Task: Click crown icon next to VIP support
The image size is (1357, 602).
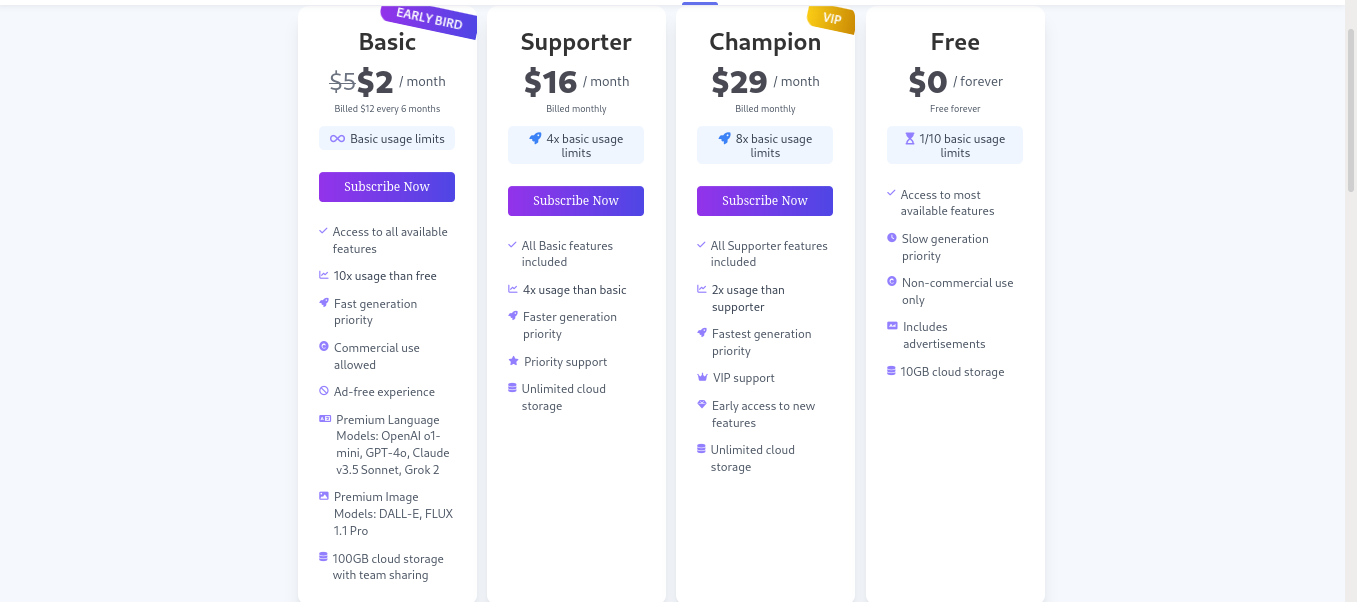Action: point(702,378)
